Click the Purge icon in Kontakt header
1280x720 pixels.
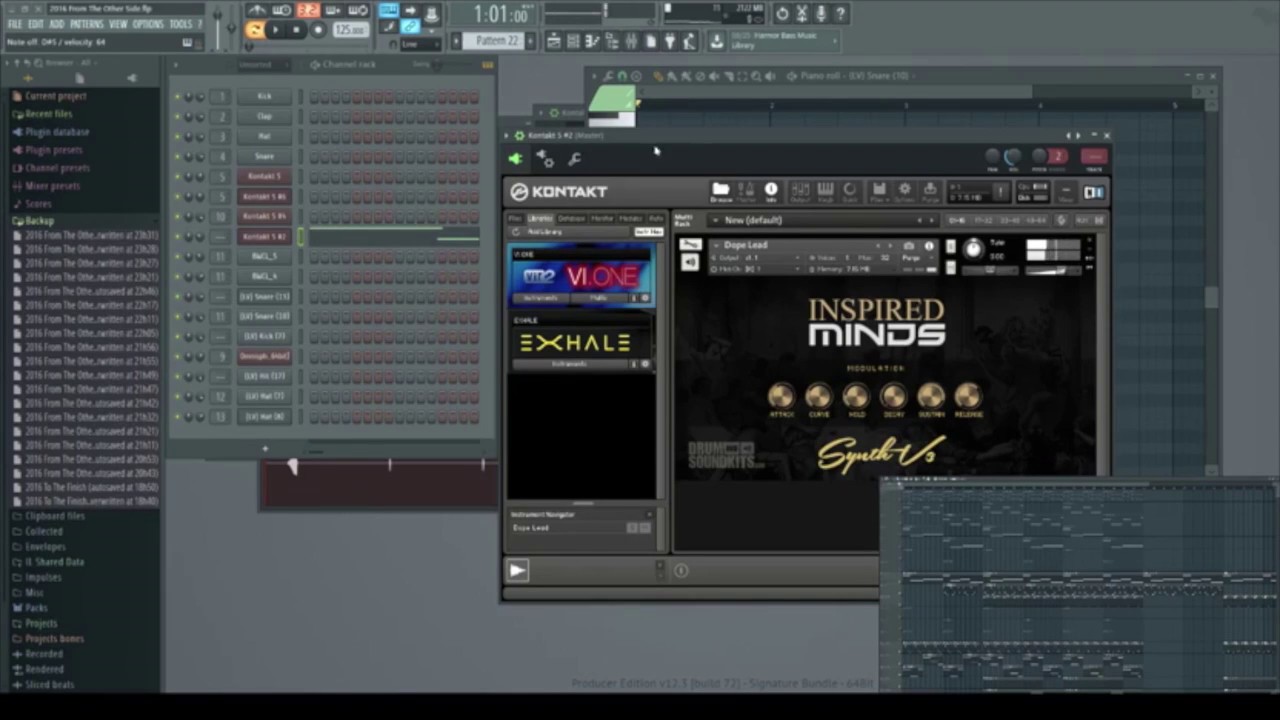tap(931, 192)
